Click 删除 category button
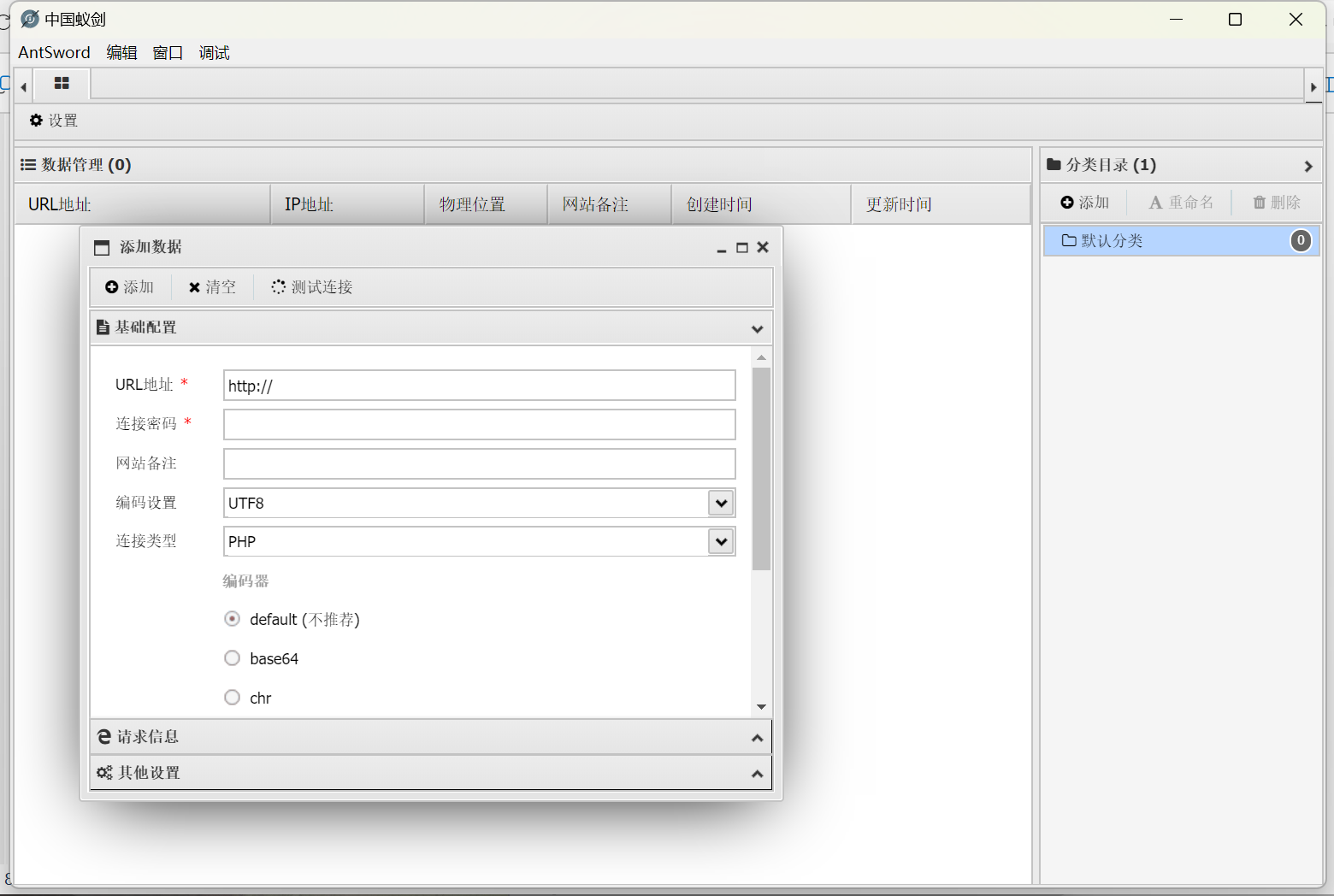 [x=1277, y=203]
